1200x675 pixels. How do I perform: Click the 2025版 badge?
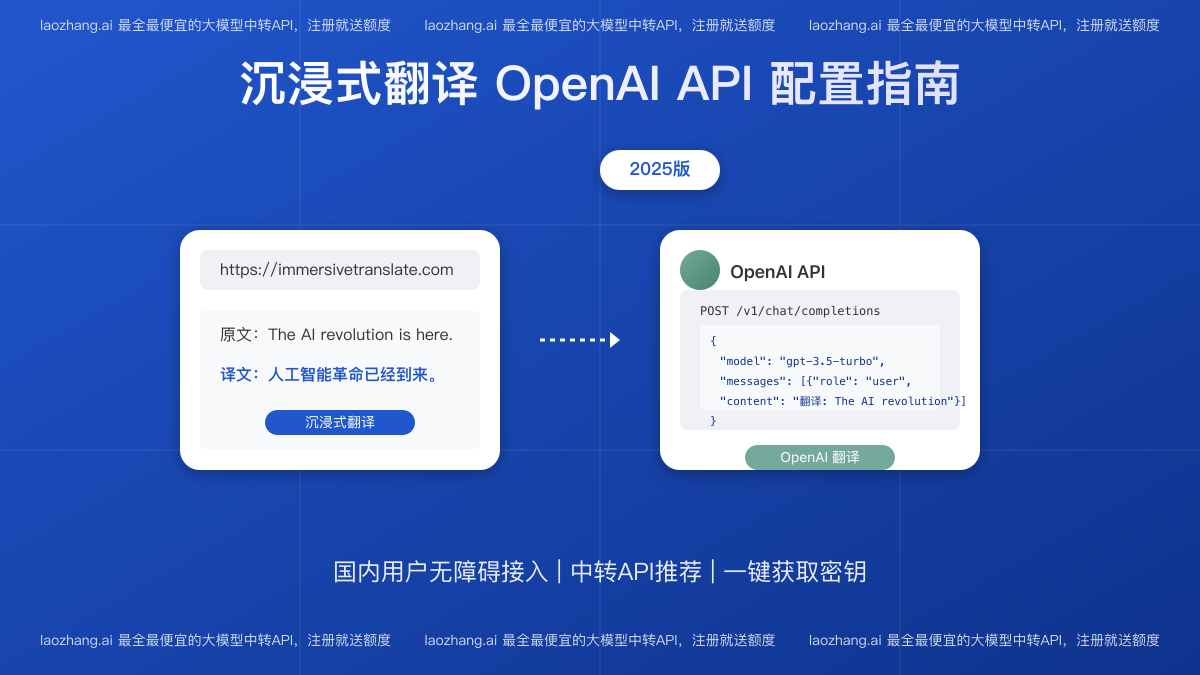pyautogui.click(x=660, y=170)
